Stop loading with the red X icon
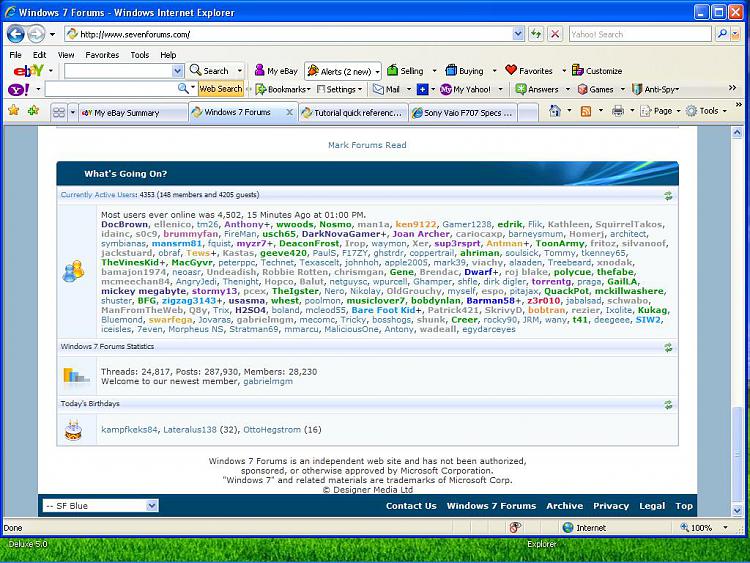This screenshot has width=750, height=563. [554, 34]
